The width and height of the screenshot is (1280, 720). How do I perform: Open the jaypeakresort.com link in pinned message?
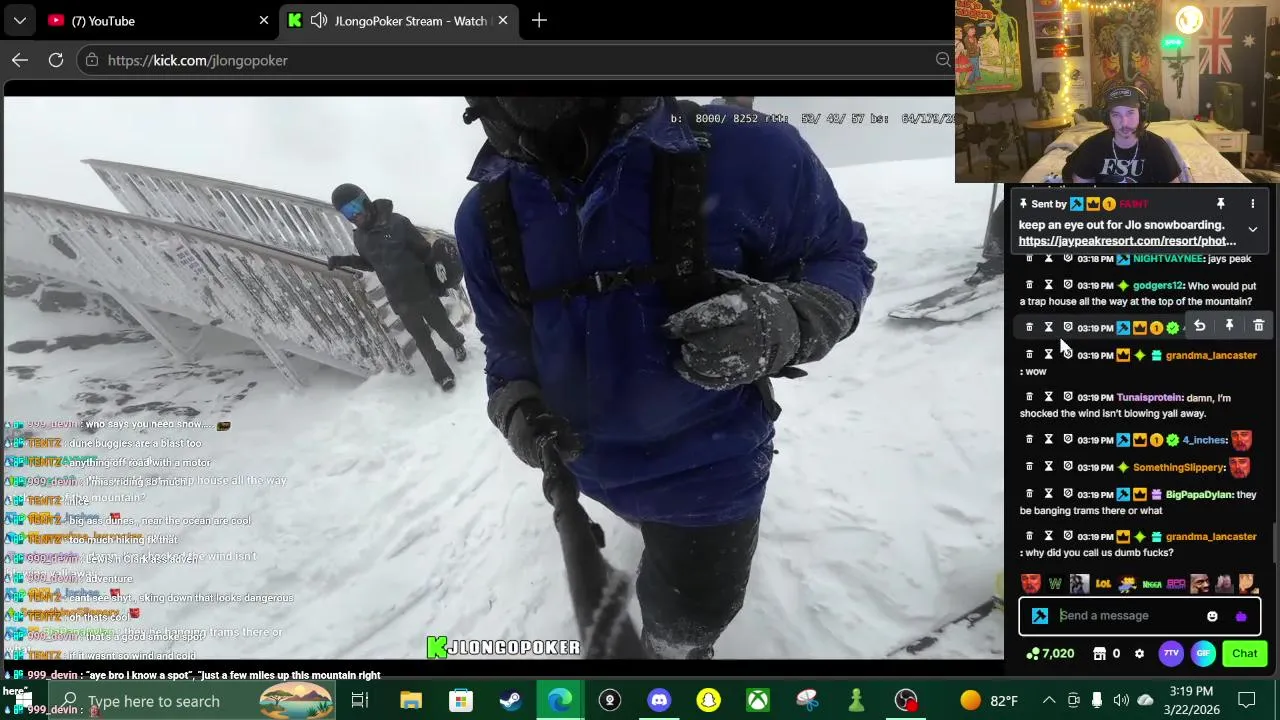1127,241
